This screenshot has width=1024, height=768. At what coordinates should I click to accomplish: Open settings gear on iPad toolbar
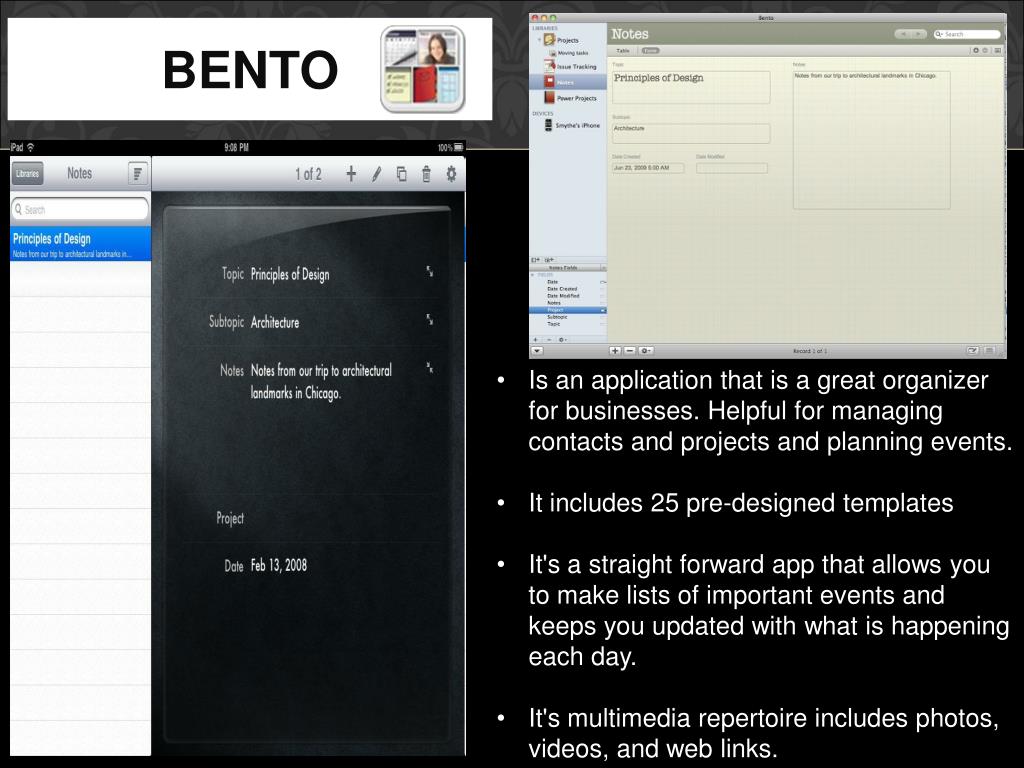[451, 174]
